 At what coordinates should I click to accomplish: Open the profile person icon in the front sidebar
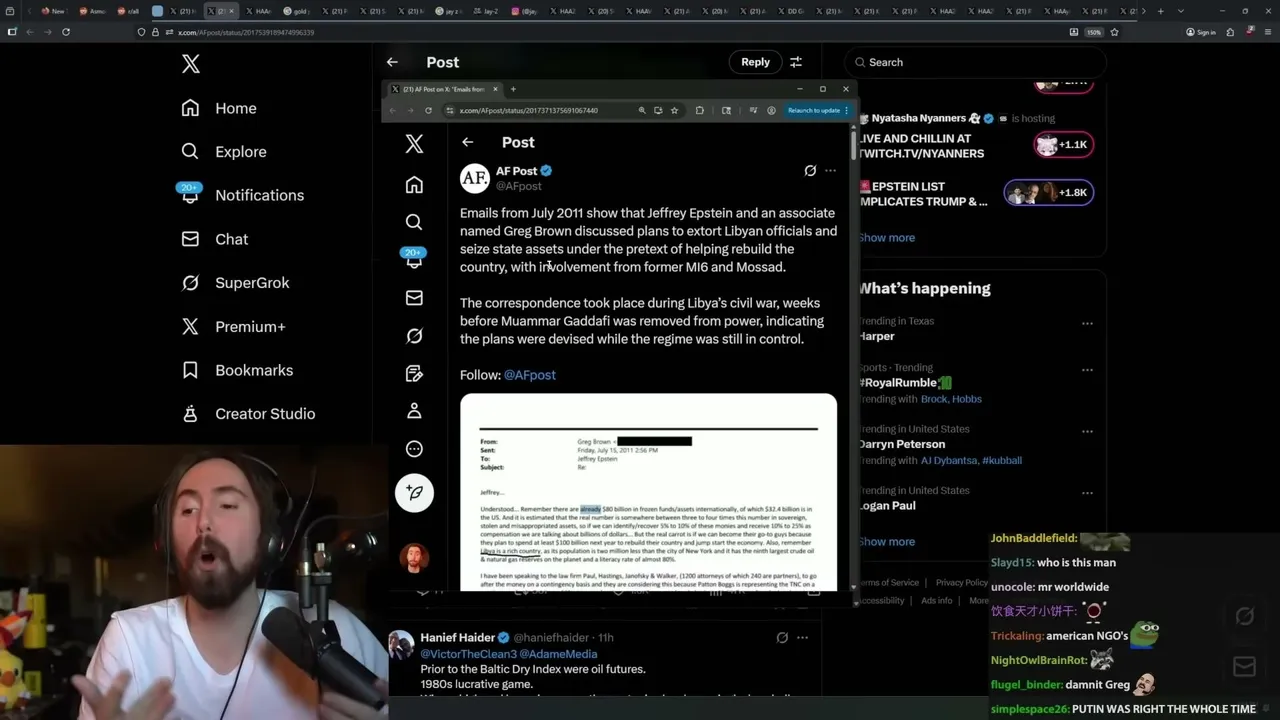point(414,411)
